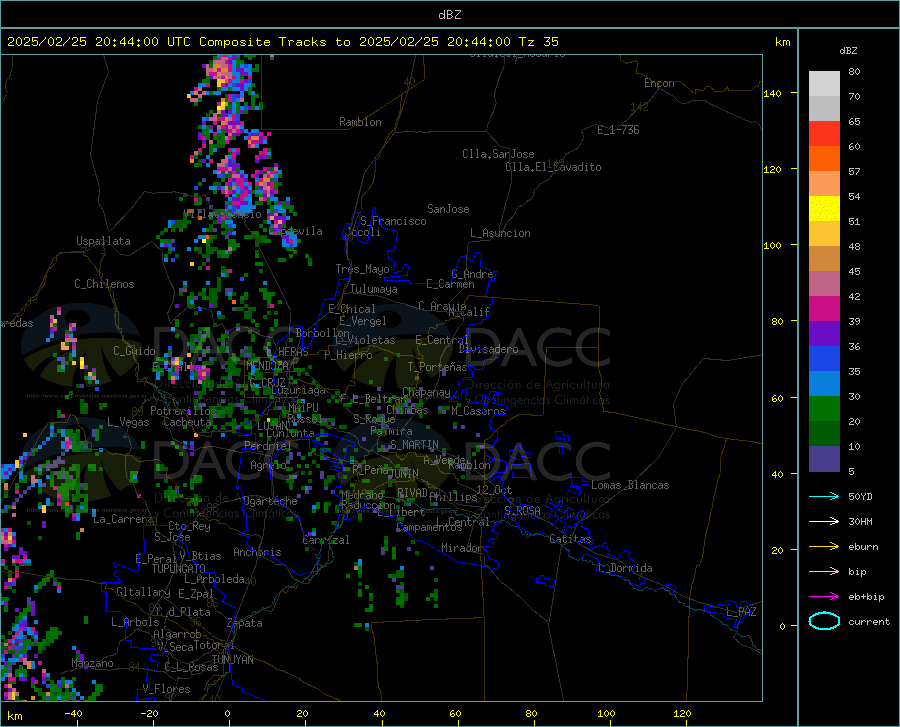This screenshot has width=900, height=727.
Task: Click the yellow 51 dBZ legend swatch
Action: click(x=824, y=209)
